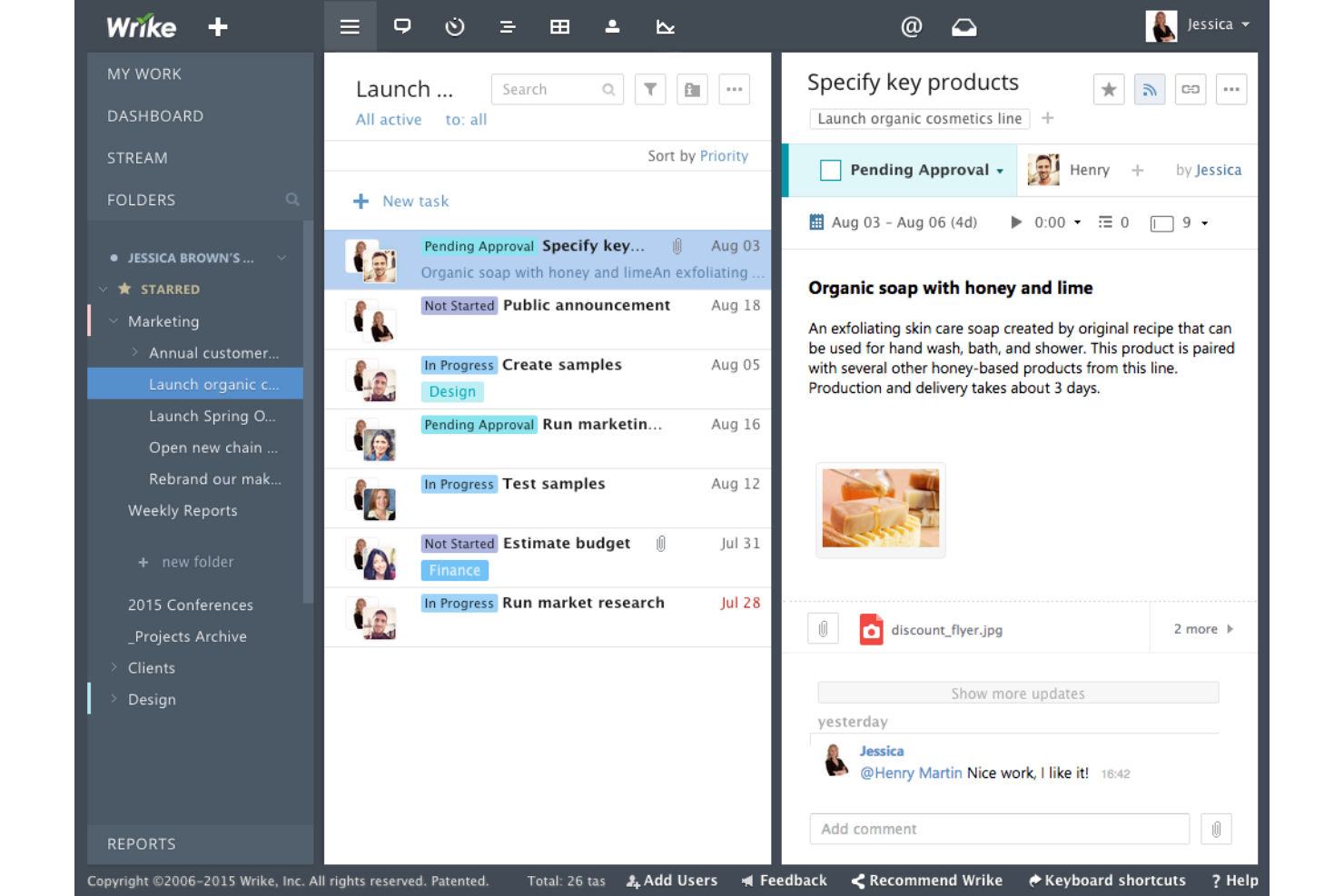This screenshot has height=896, width=1344.
Task: Click the Finance tag on Estimate budget
Action: pyautogui.click(x=455, y=570)
